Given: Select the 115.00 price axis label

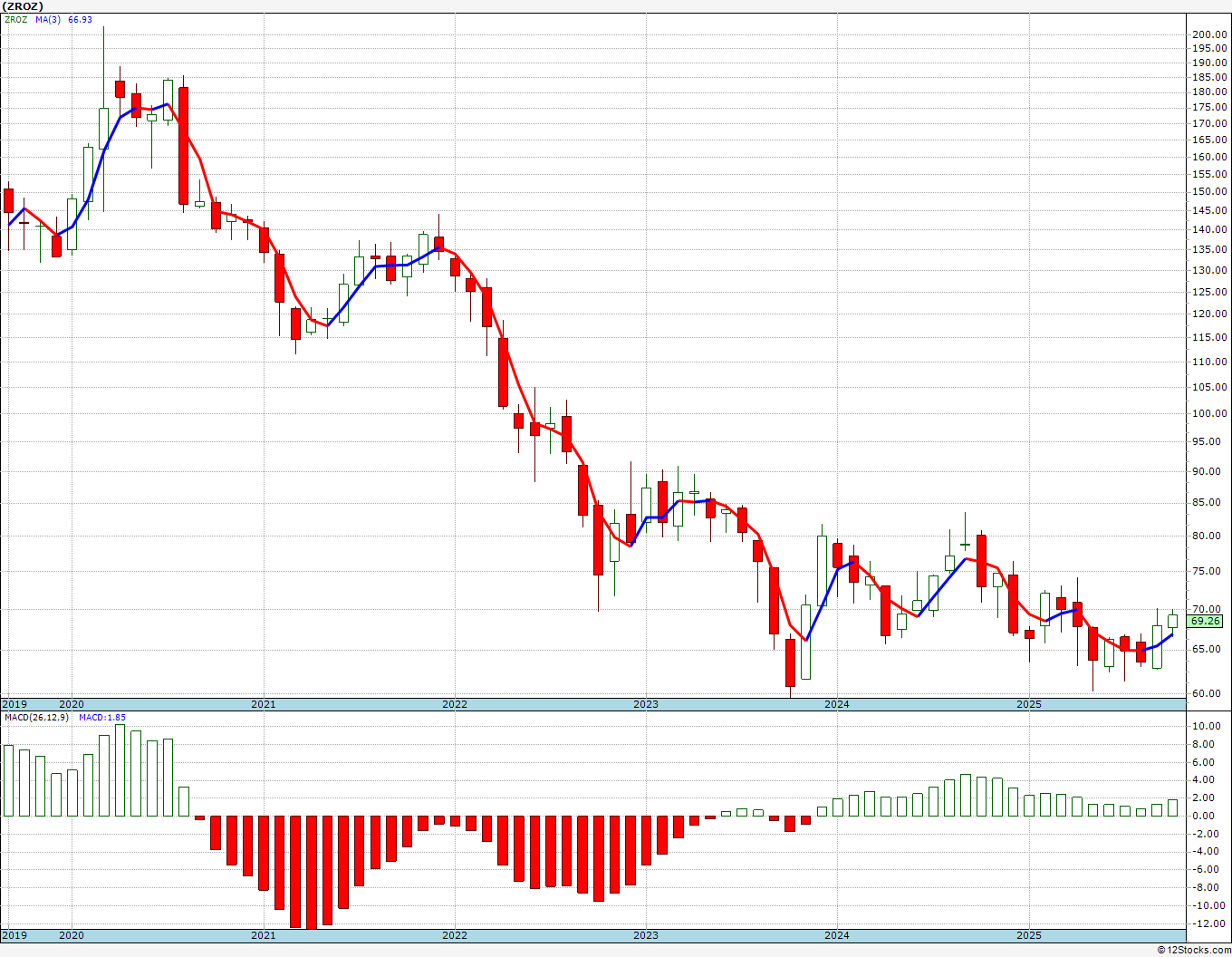Looking at the screenshot, I should tap(1209, 338).
